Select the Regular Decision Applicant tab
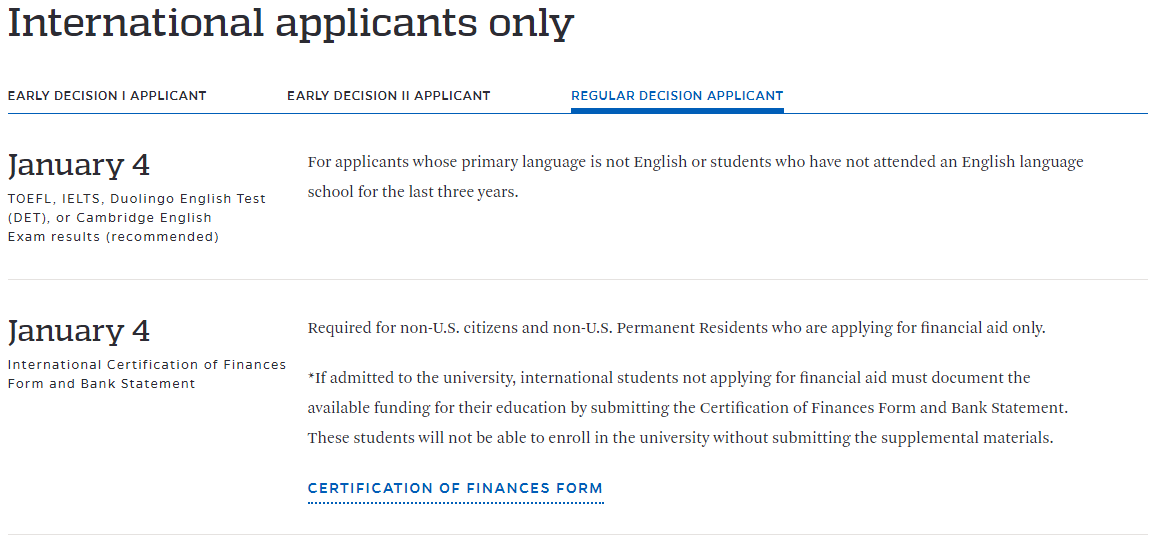This screenshot has width=1152, height=539. 677,96
